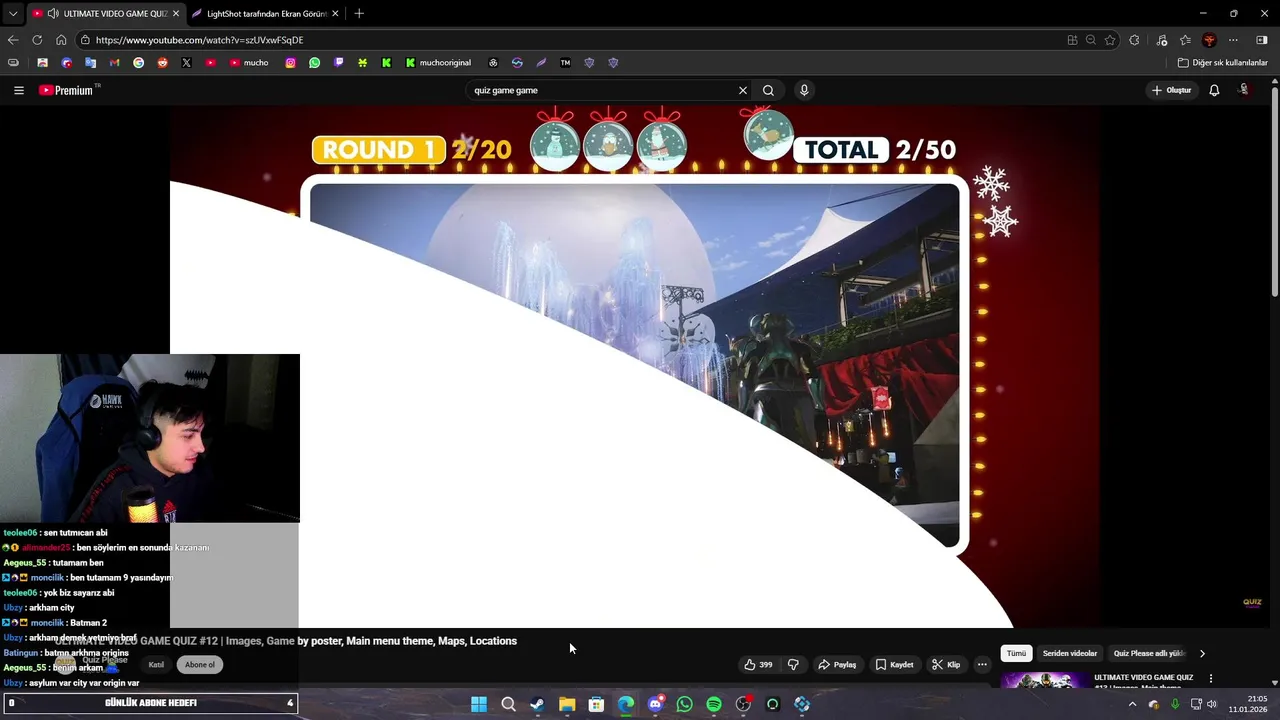
Task: Open options for the recommended quiz video
Action: [1211, 678]
